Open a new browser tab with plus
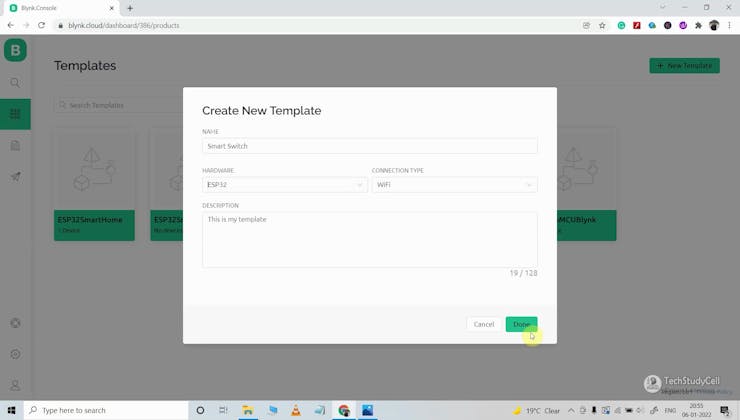 tap(130, 8)
